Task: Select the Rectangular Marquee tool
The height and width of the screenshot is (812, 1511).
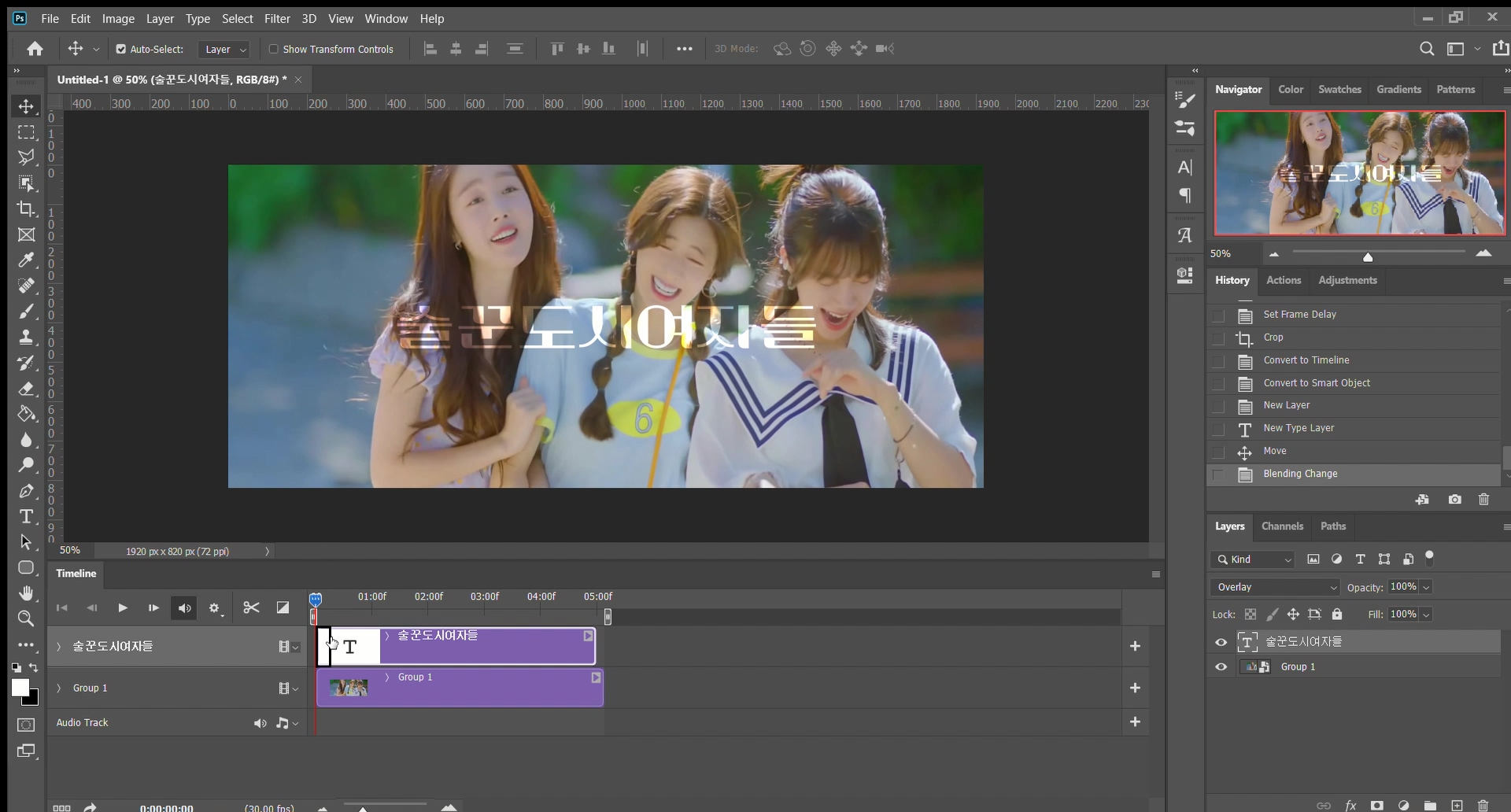Action: (26, 132)
